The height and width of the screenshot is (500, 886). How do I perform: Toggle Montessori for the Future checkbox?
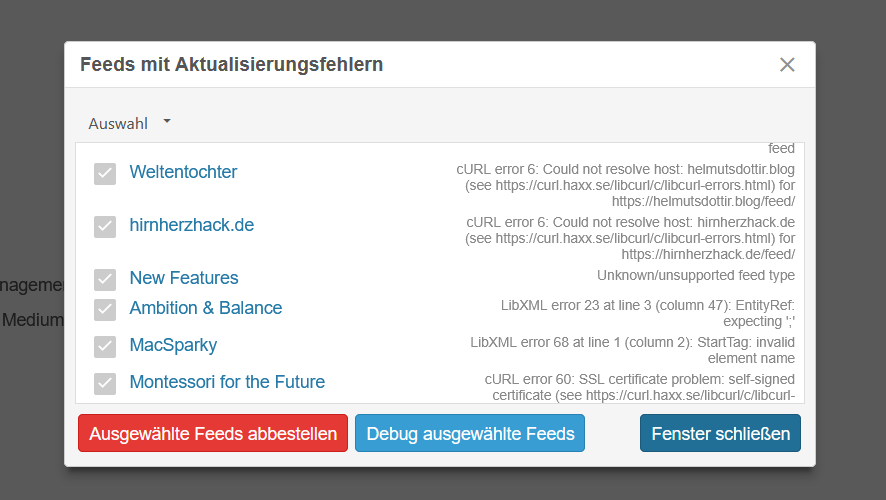tap(105, 384)
